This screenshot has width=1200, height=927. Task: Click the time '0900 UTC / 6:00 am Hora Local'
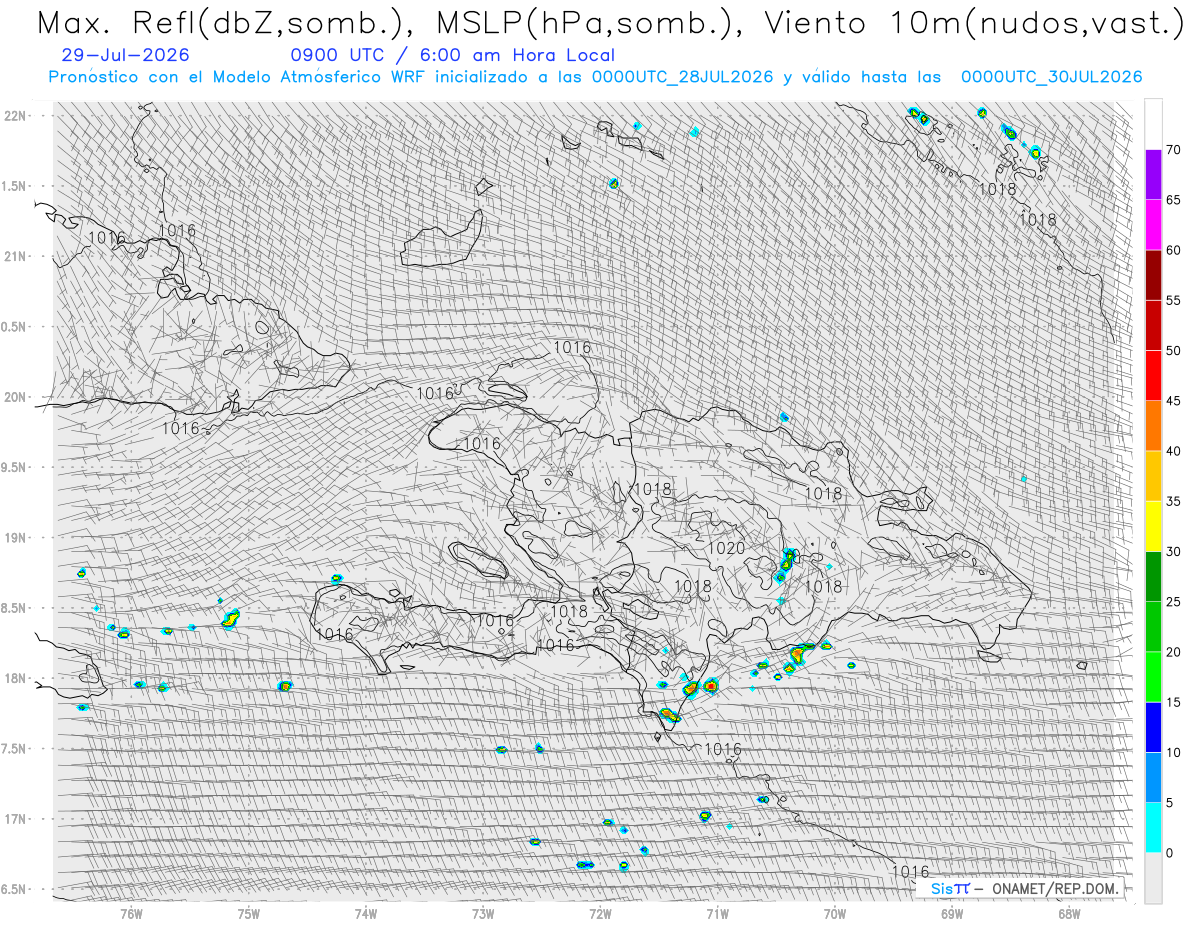(x=452, y=56)
